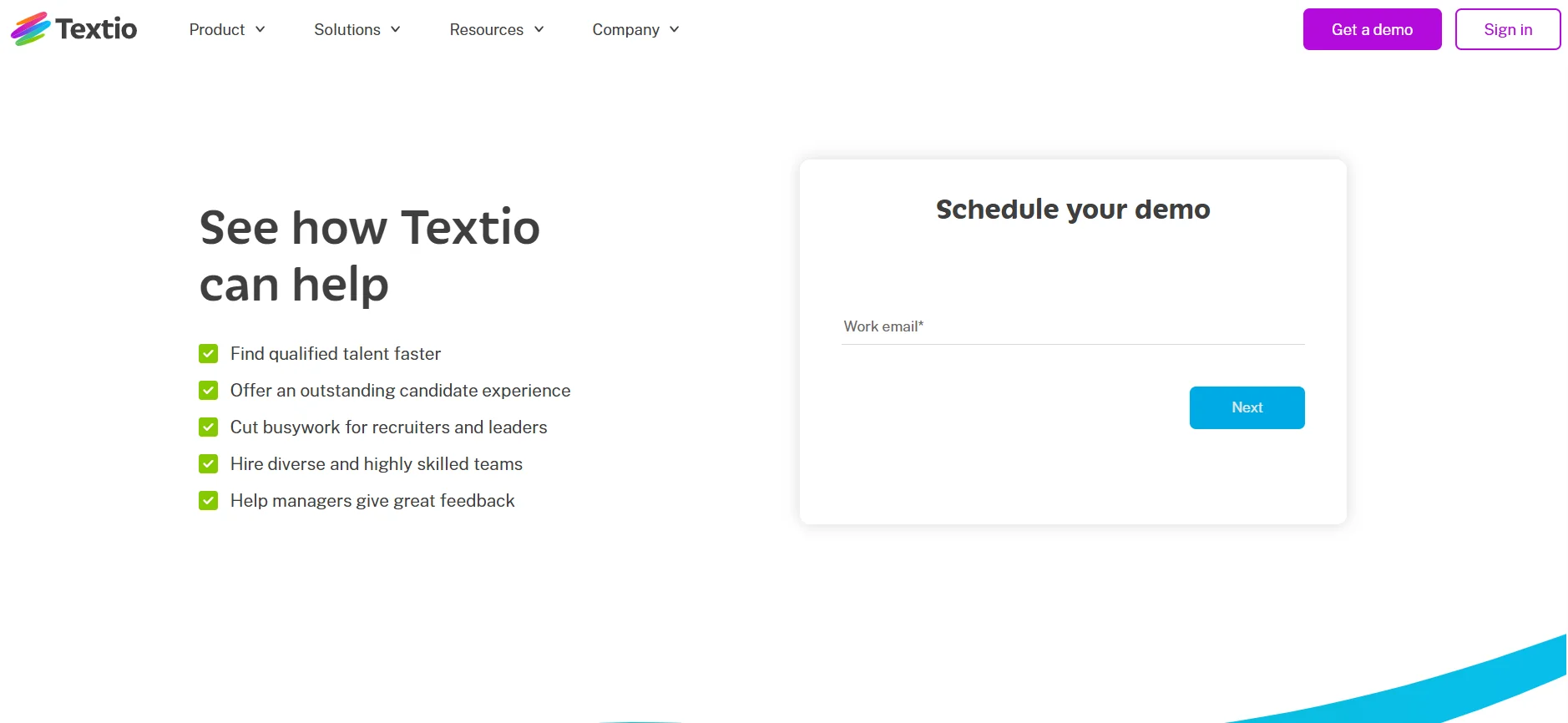Expand the Resources dropdown chevron
Viewport: 1568px width, 723px height.
[539, 29]
